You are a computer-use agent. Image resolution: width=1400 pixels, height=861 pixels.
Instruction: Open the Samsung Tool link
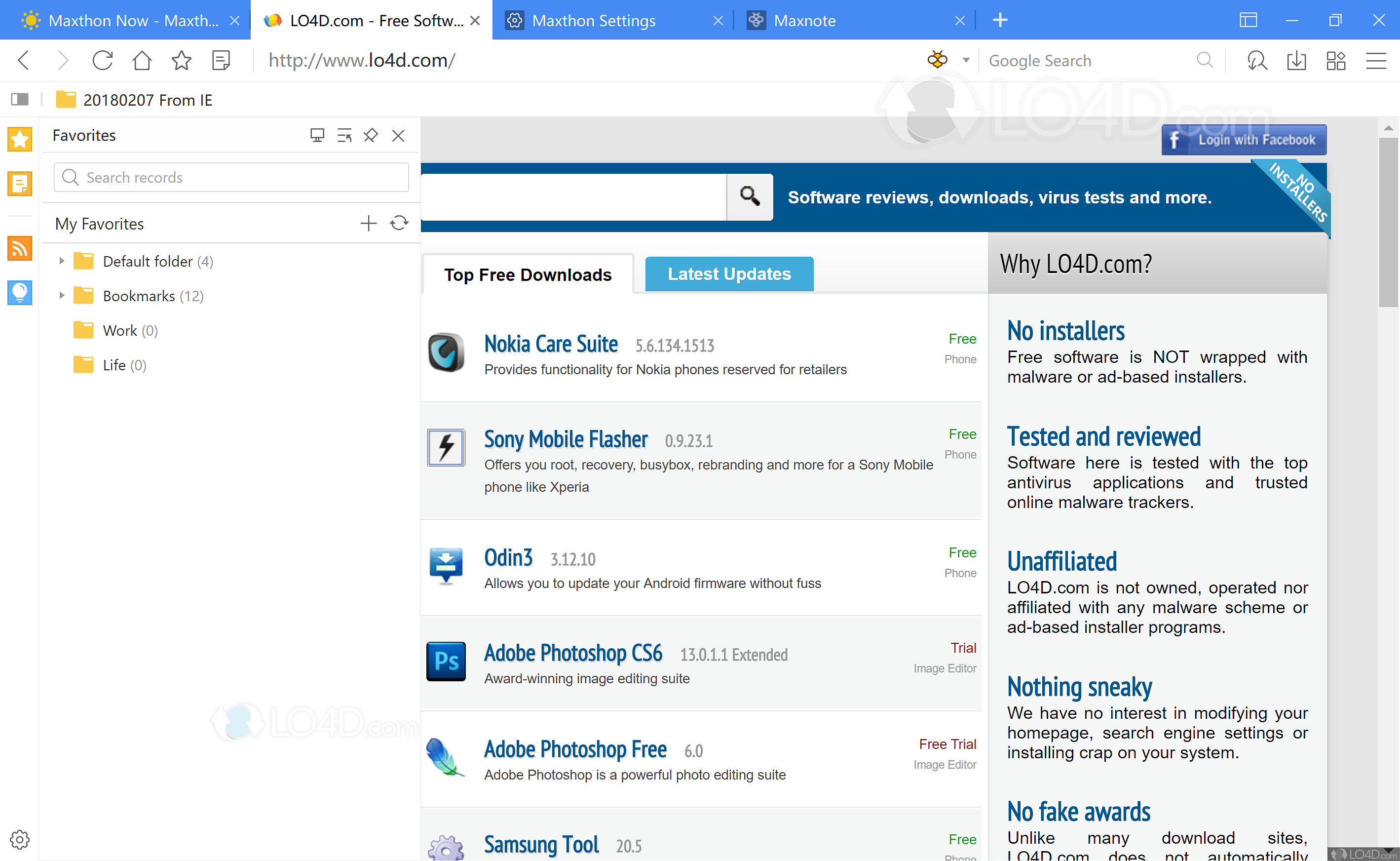click(541, 845)
